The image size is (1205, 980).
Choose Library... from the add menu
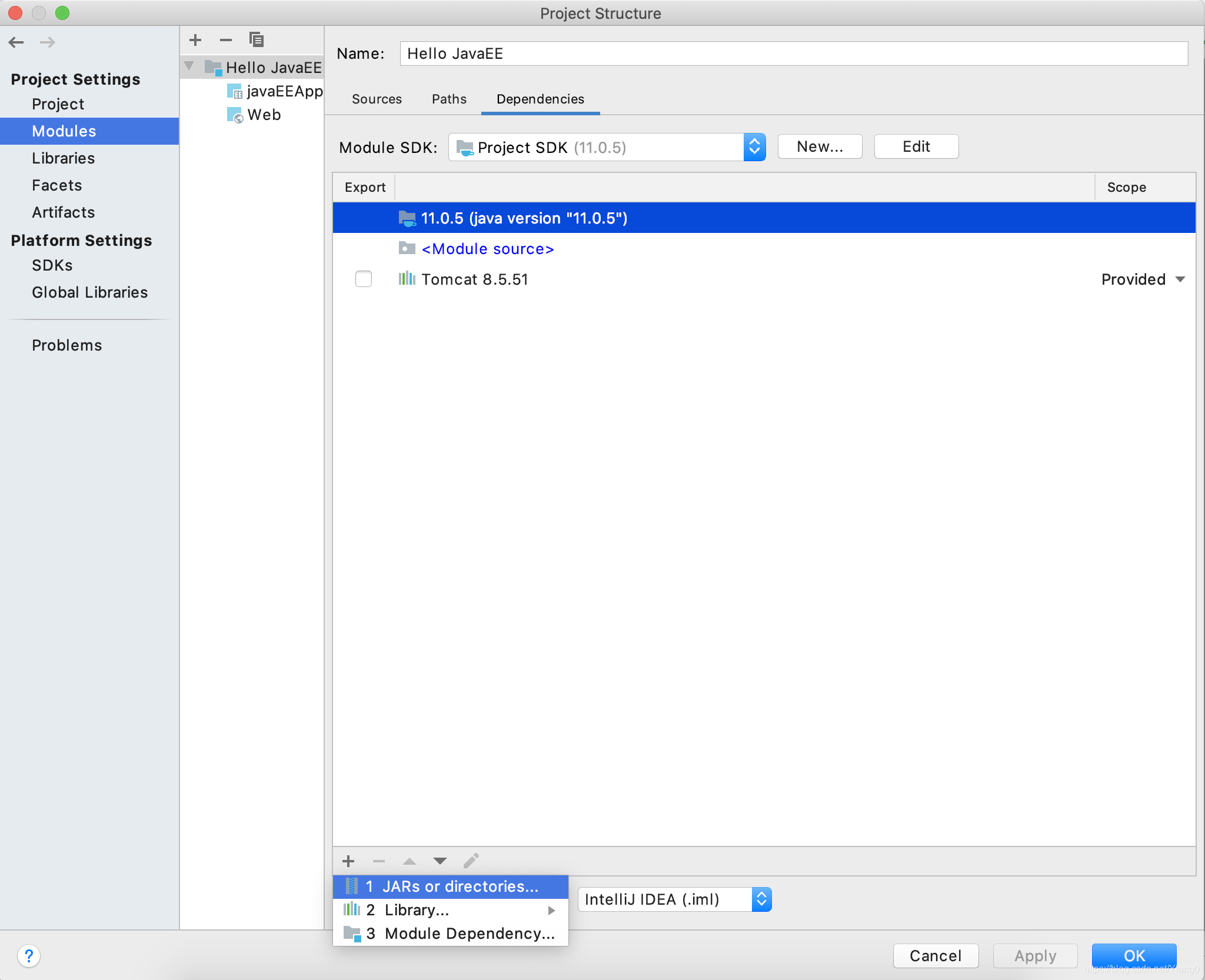point(451,910)
